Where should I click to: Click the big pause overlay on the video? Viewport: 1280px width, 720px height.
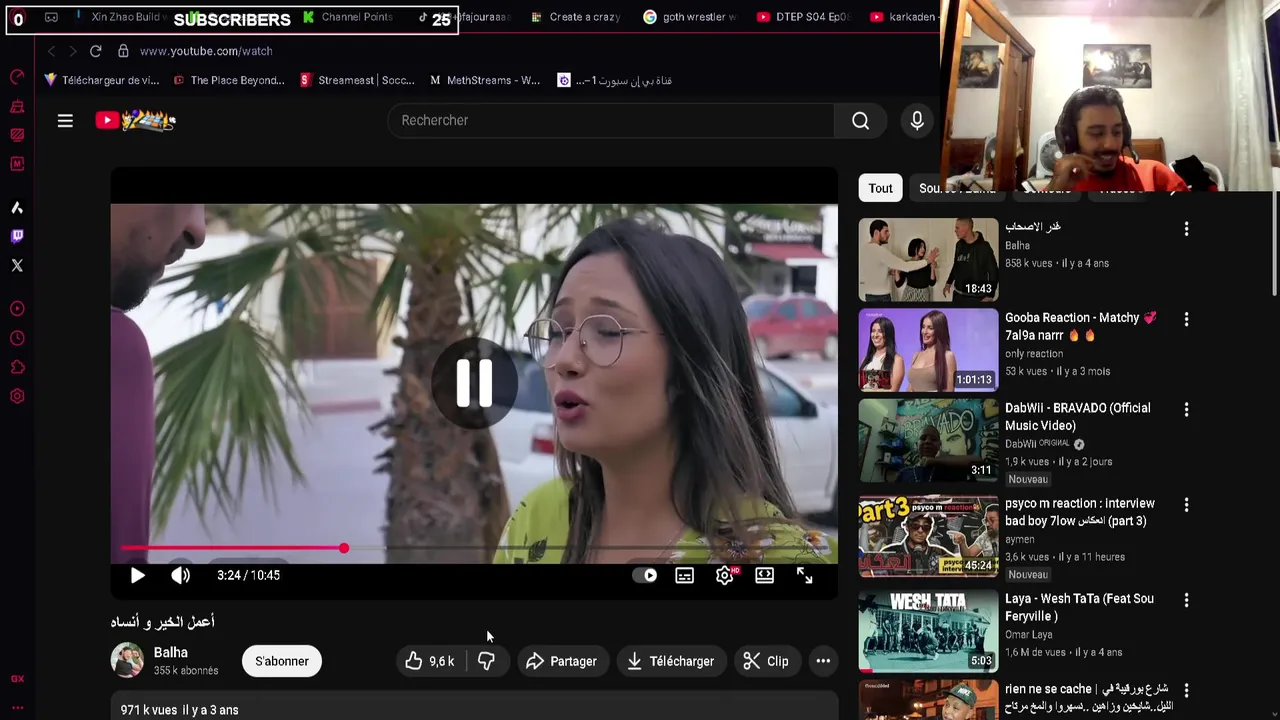[x=474, y=383]
